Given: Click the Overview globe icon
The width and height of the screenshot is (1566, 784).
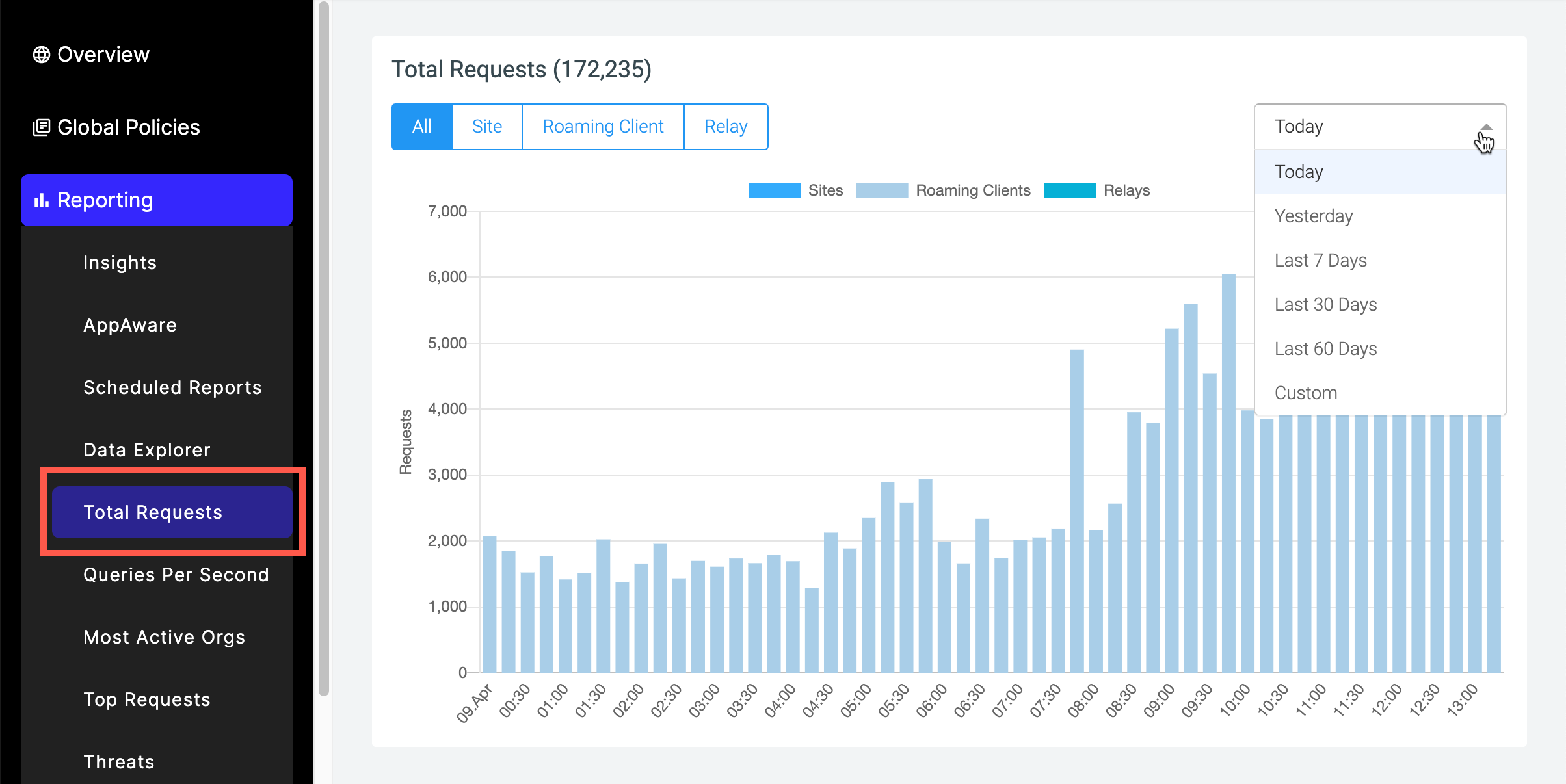Looking at the screenshot, I should (42, 54).
